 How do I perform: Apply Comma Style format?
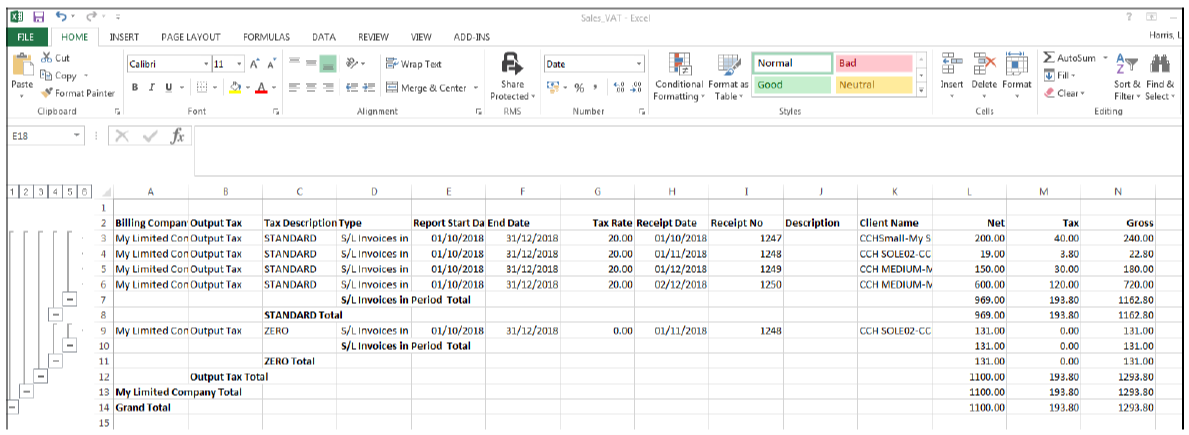pos(595,88)
